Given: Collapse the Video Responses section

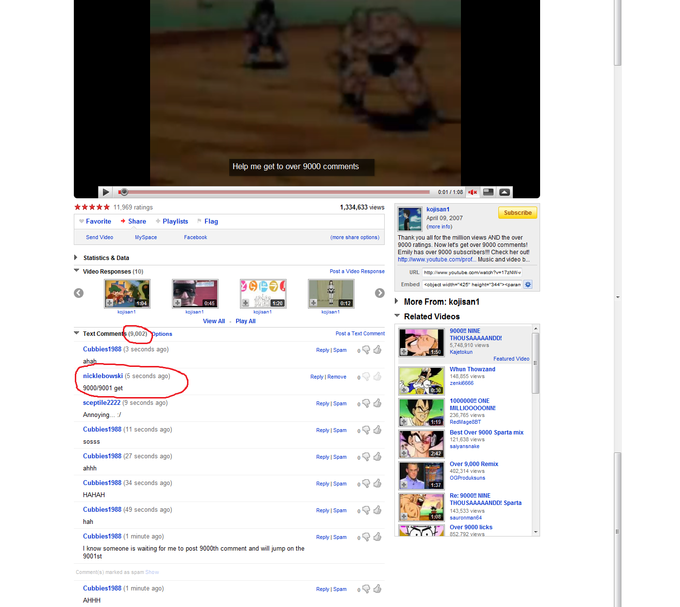Looking at the screenshot, I should 76,271.
